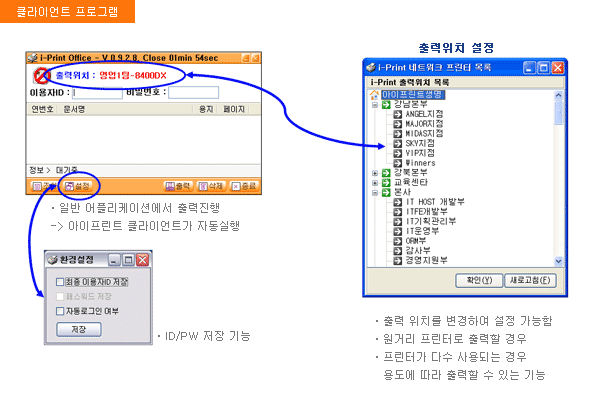
Task: Close the i-Print Office window
Action: tap(256, 58)
